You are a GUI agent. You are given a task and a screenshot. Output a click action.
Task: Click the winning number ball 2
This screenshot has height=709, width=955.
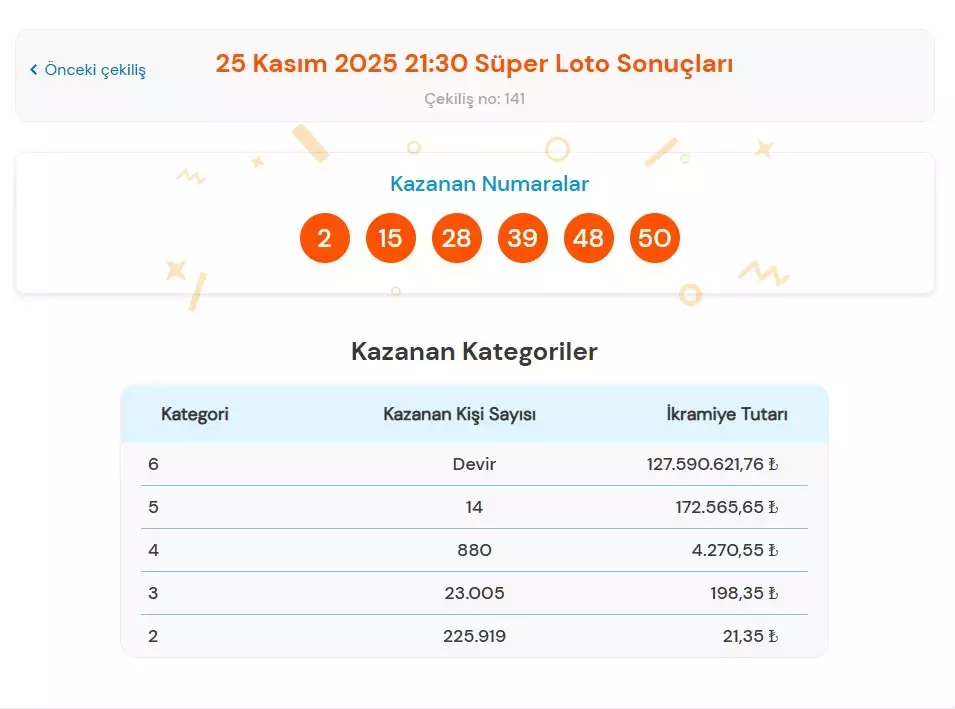tap(324, 237)
